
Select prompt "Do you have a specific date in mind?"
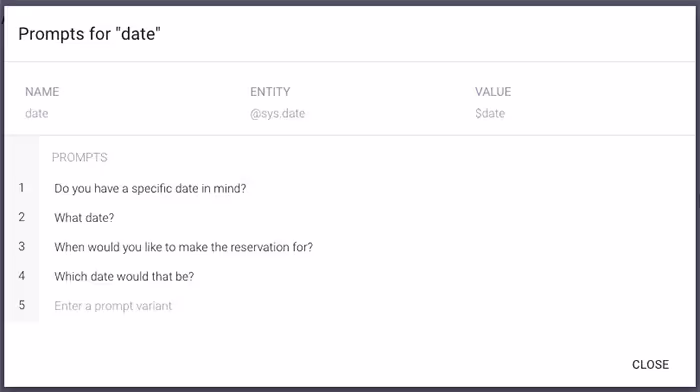[150, 188]
